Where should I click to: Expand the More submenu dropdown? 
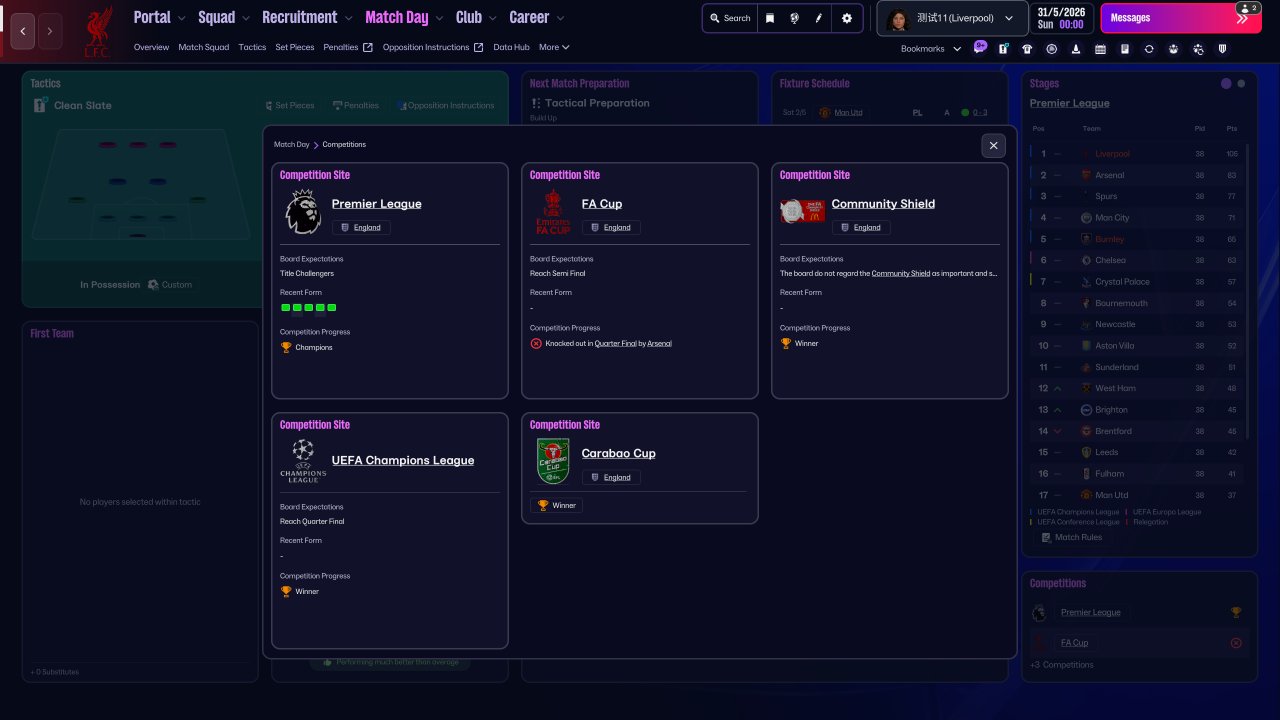[554, 47]
